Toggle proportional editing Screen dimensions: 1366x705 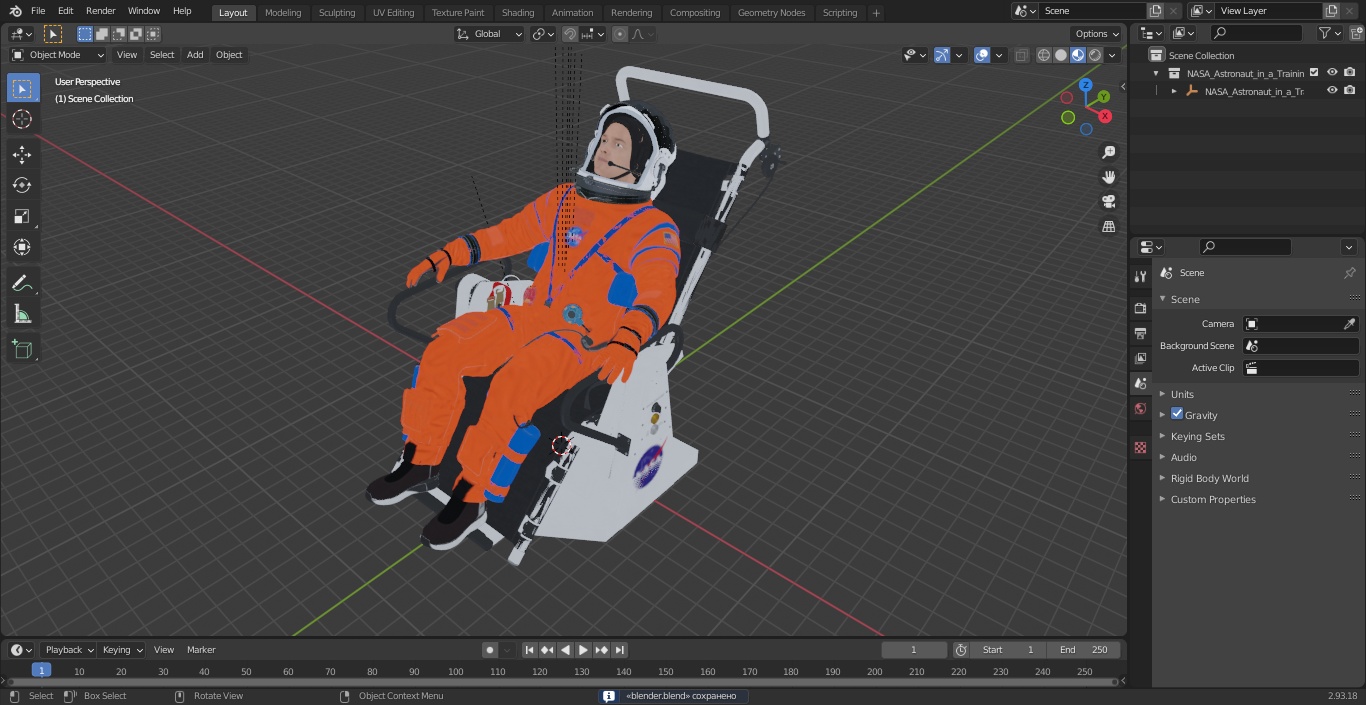pos(620,34)
